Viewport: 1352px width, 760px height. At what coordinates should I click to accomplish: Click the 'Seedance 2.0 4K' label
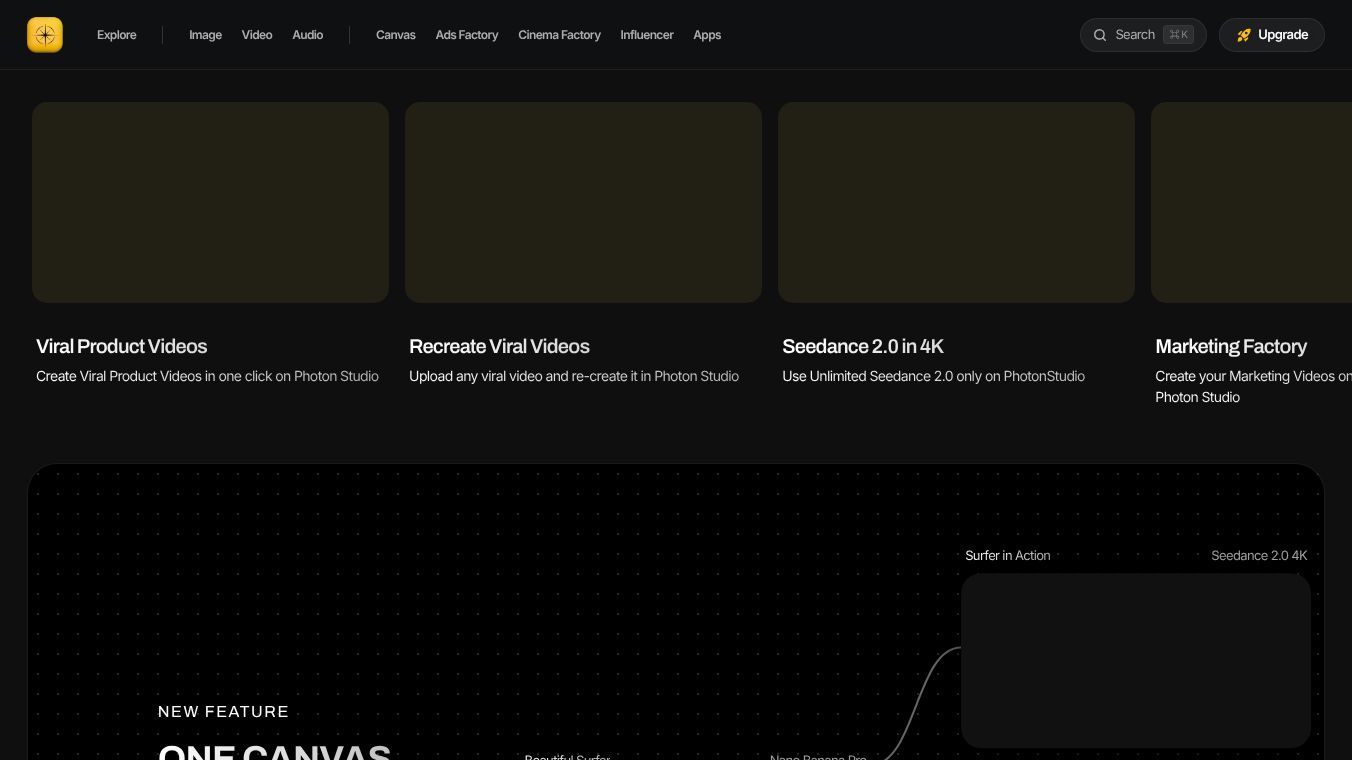pyautogui.click(x=1259, y=555)
